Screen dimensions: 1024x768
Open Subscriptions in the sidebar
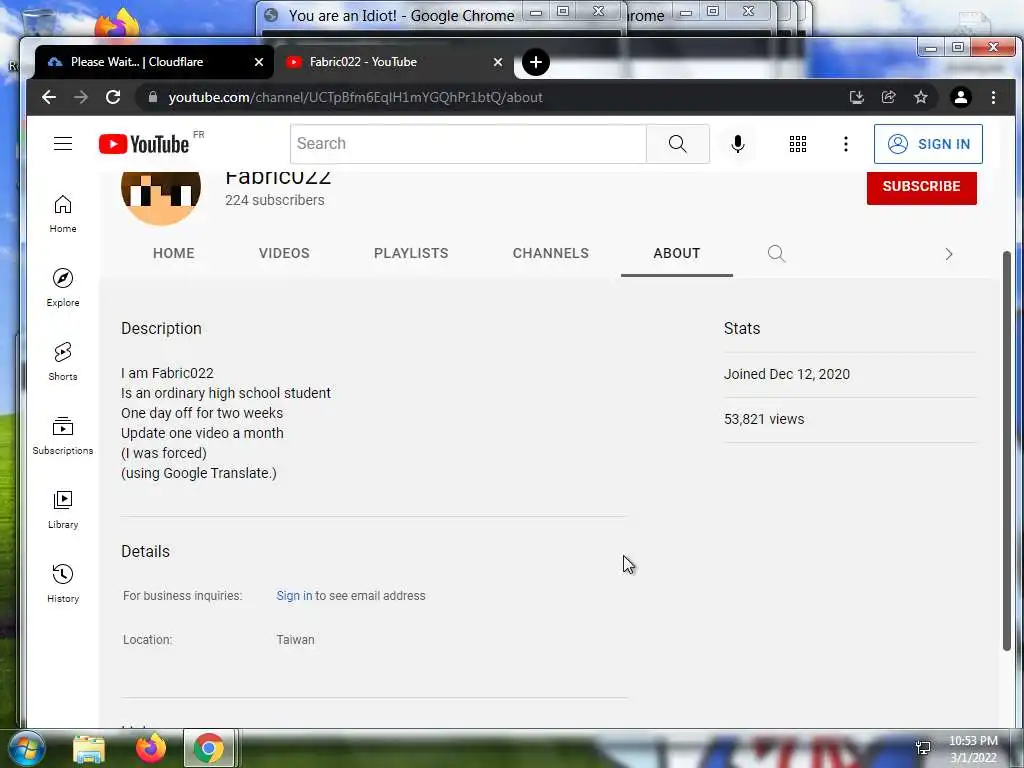tap(63, 436)
